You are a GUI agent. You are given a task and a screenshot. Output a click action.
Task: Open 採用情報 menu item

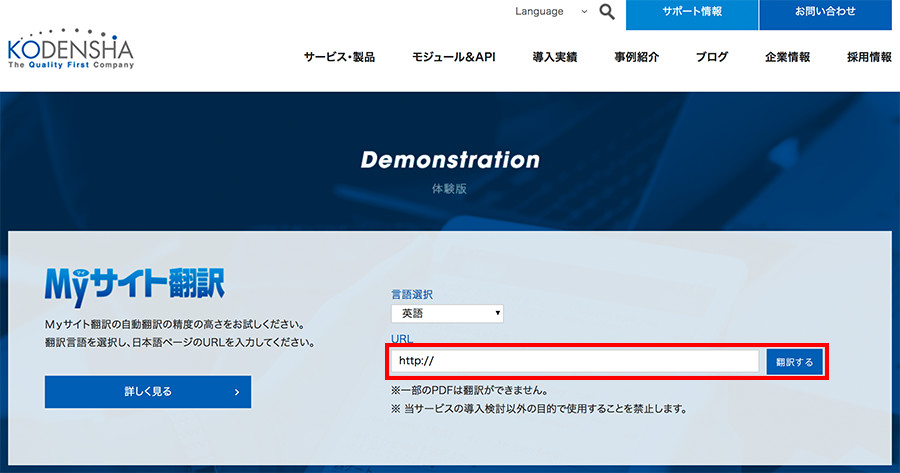(869, 57)
